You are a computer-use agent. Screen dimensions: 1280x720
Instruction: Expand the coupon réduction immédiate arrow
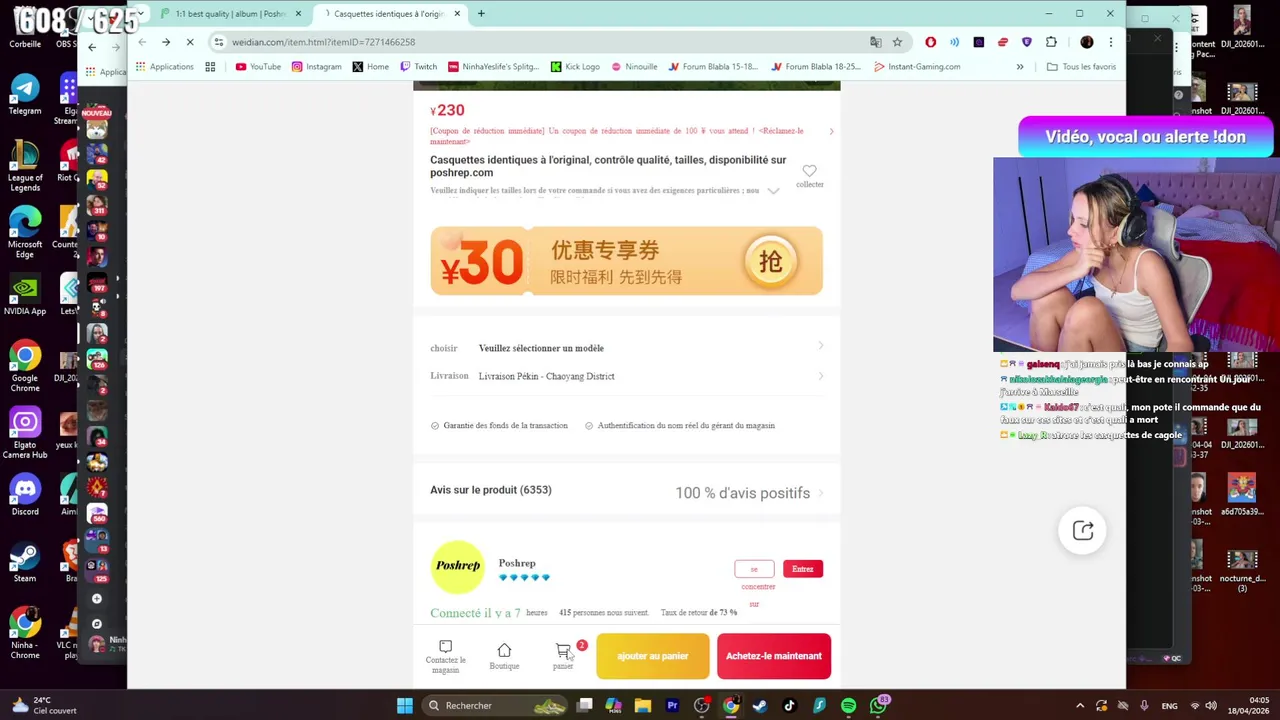[x=831, y=131]
